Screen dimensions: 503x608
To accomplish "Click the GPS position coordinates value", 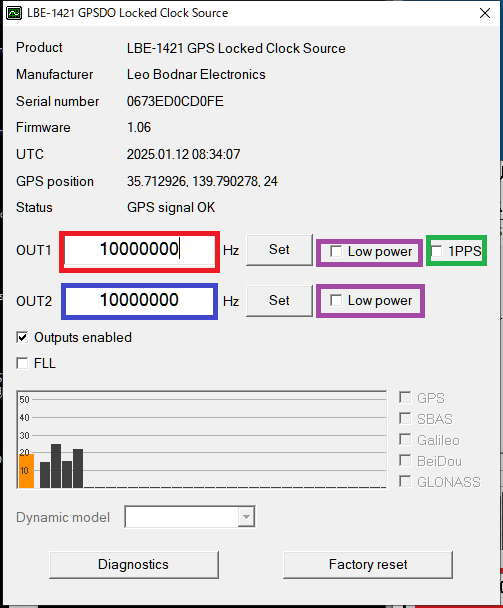I will [202, 181].
